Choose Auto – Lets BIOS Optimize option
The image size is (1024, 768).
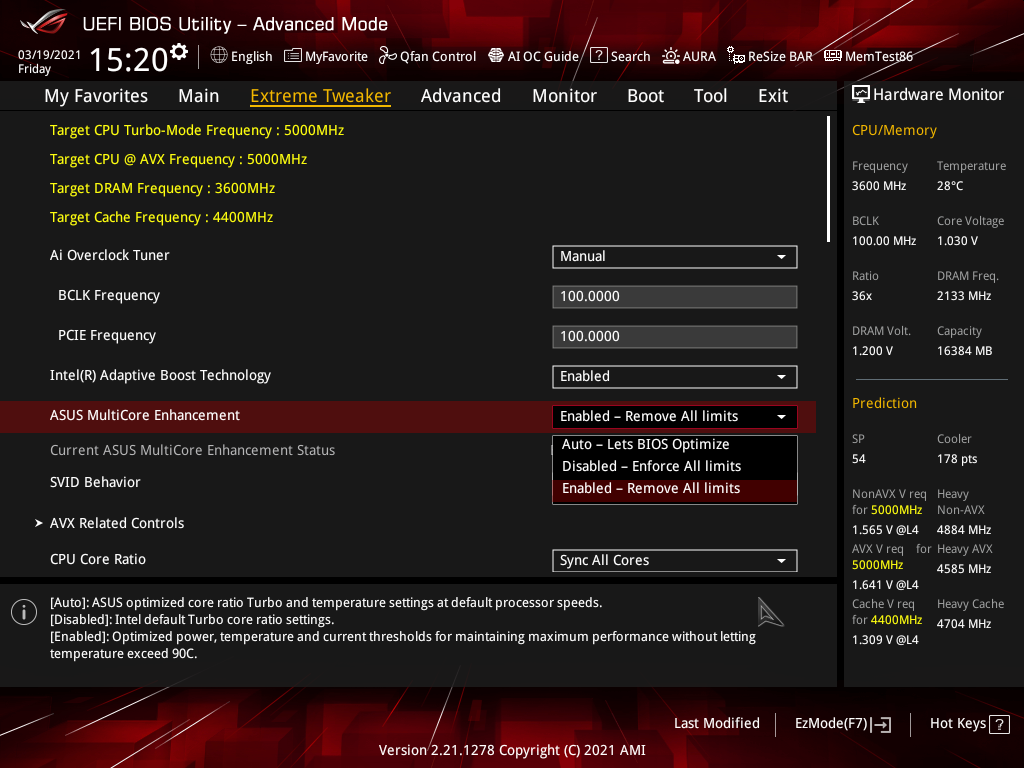[675, 444]
